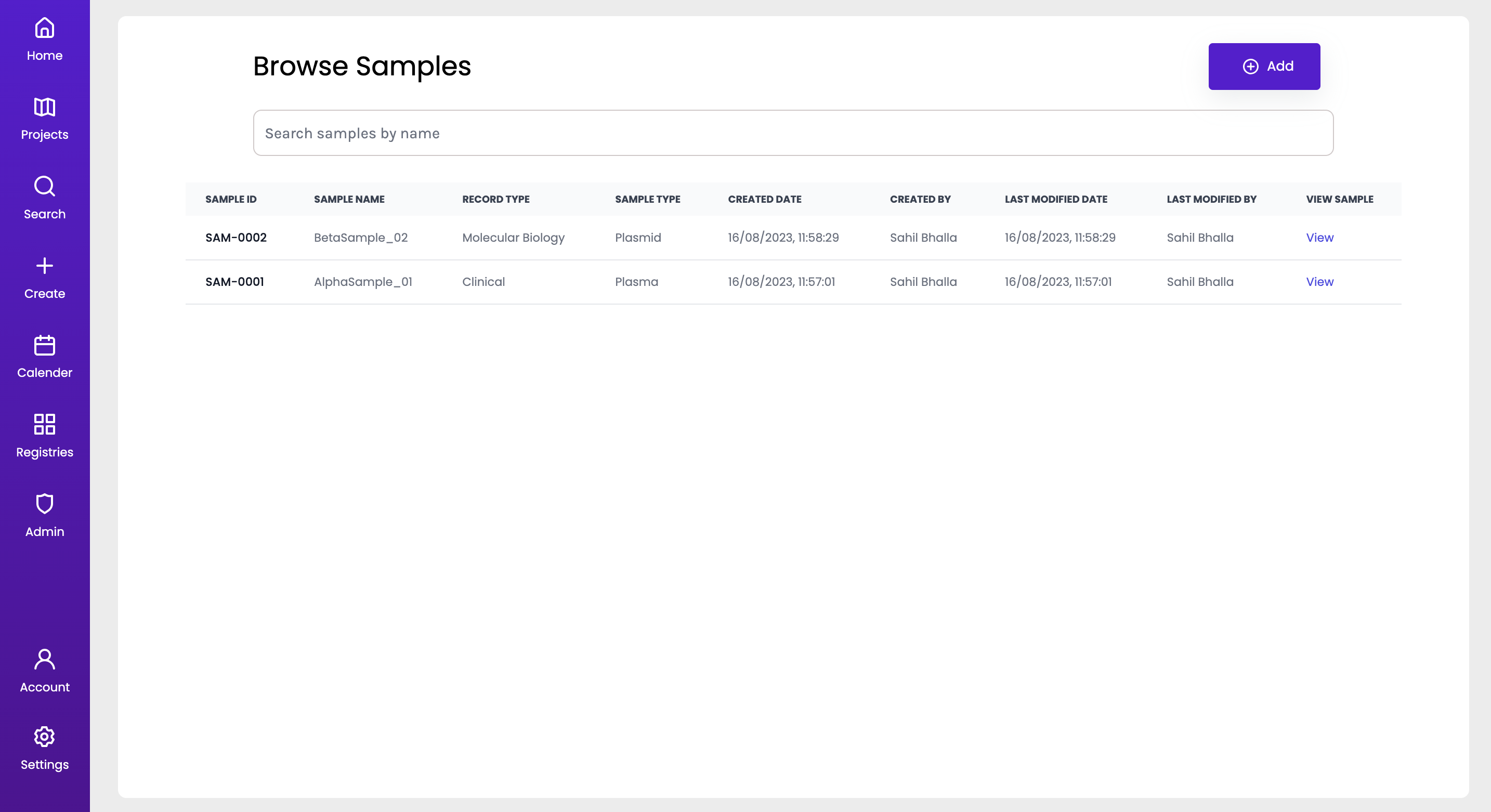Click the Search magnifier icon
The image size is (1491, 812).
(45, 186)
